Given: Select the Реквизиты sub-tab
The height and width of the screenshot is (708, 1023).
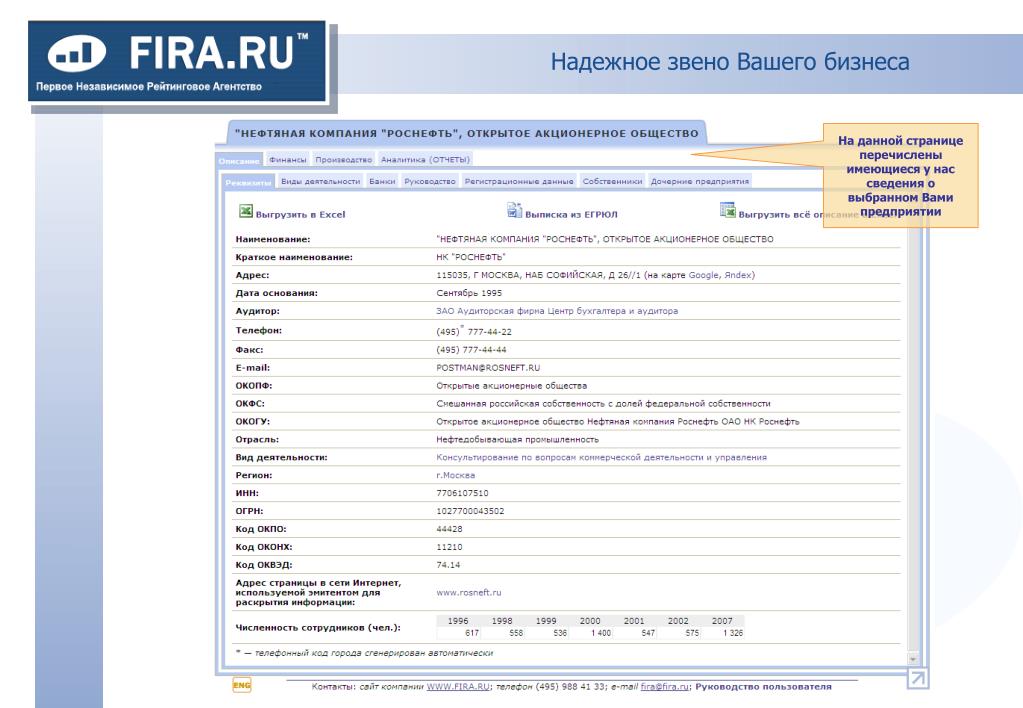Looking at the screenshot, I should [x=248, y=183].
